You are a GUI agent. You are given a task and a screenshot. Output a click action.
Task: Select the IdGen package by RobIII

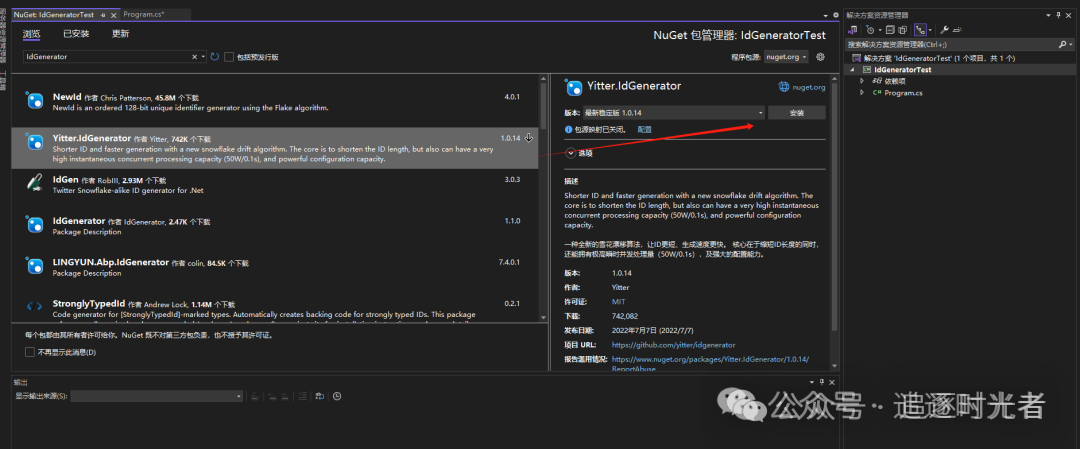(276, 185)
